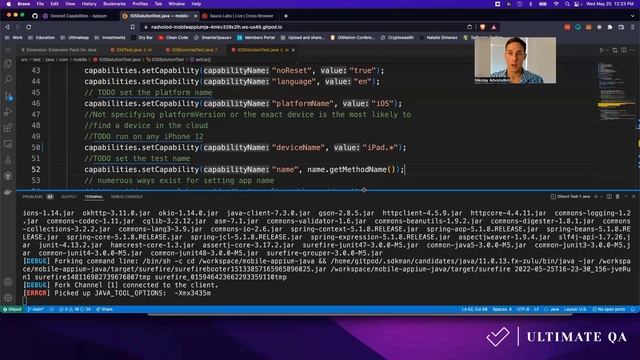Bookmark this page icon beside address bar
Image resolution: width=640 pixels, height=360 pixels.
[132, 27]
